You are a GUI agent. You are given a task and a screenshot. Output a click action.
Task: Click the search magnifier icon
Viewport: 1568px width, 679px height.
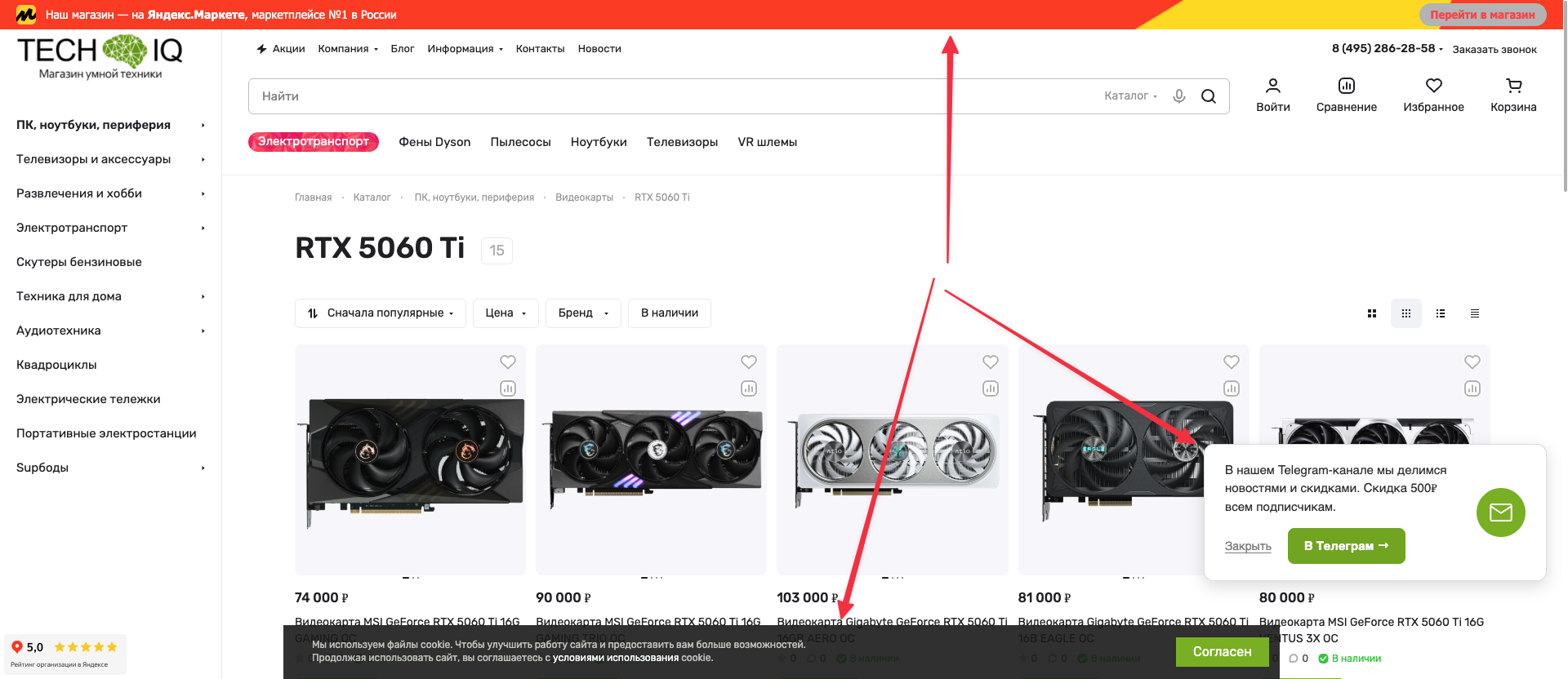[x=1209, y=96]
